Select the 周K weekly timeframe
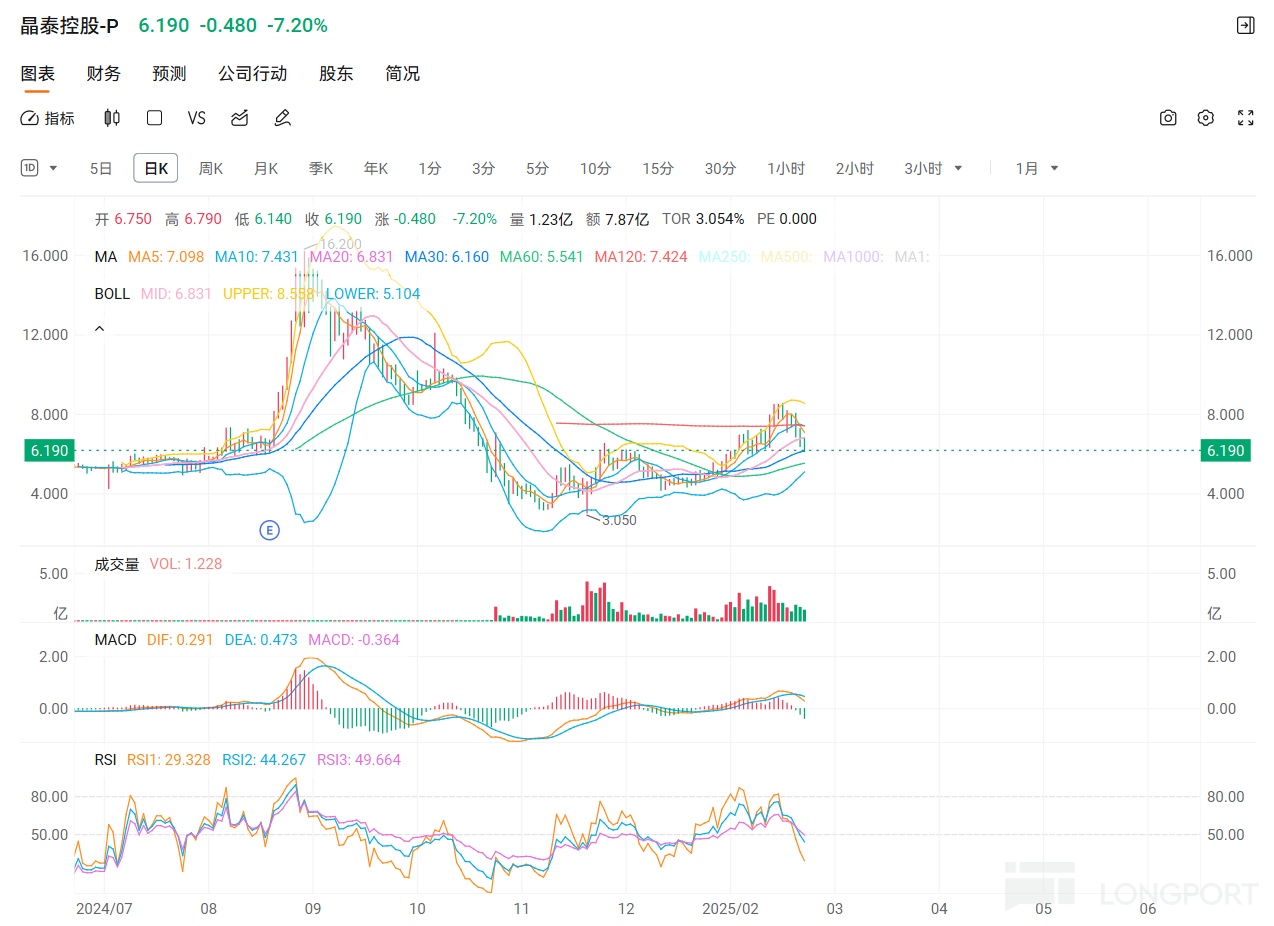This screenshot has width=1274, height=926. (210, 168)
